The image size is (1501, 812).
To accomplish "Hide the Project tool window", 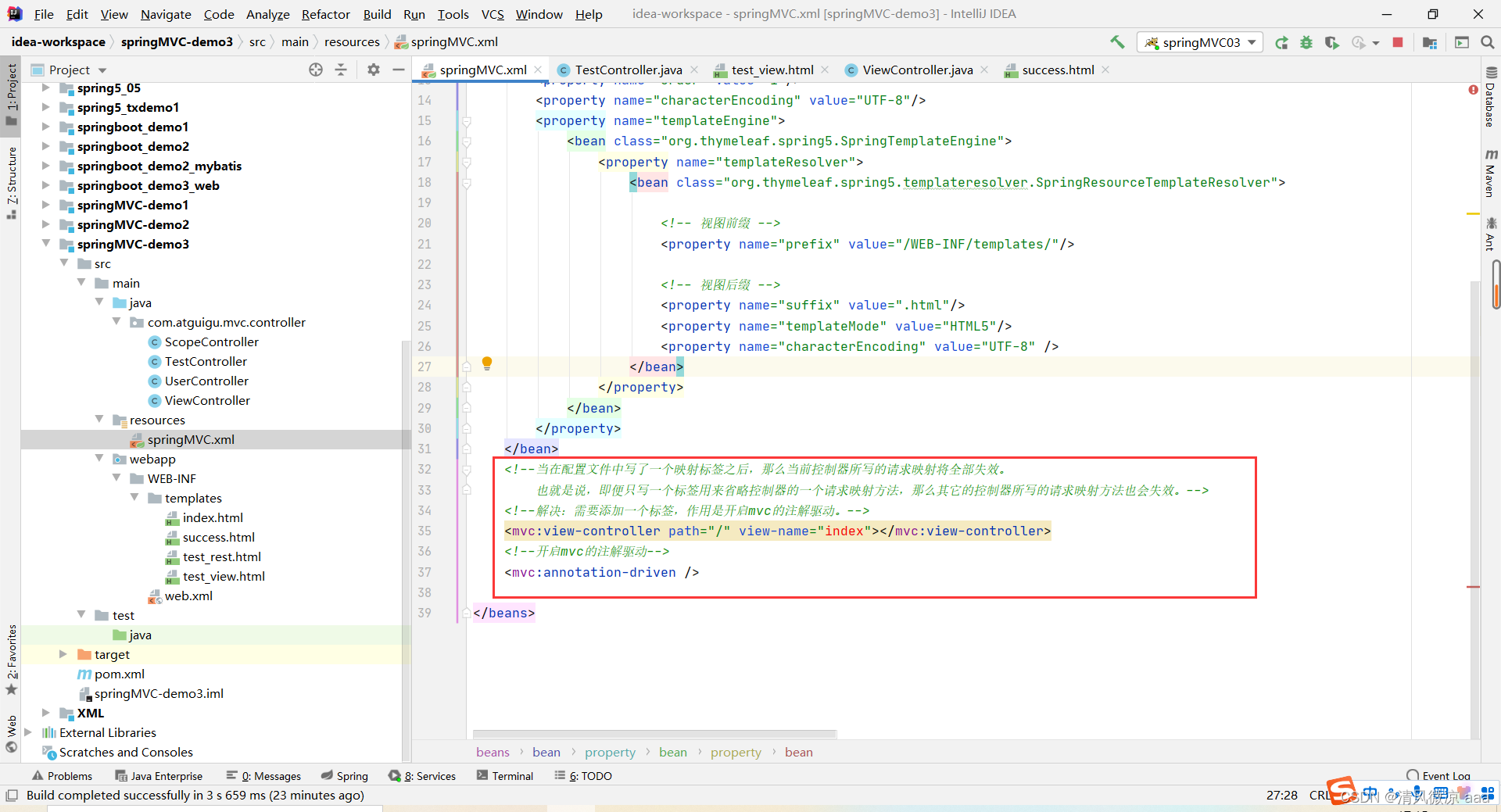I will point(399,70).
